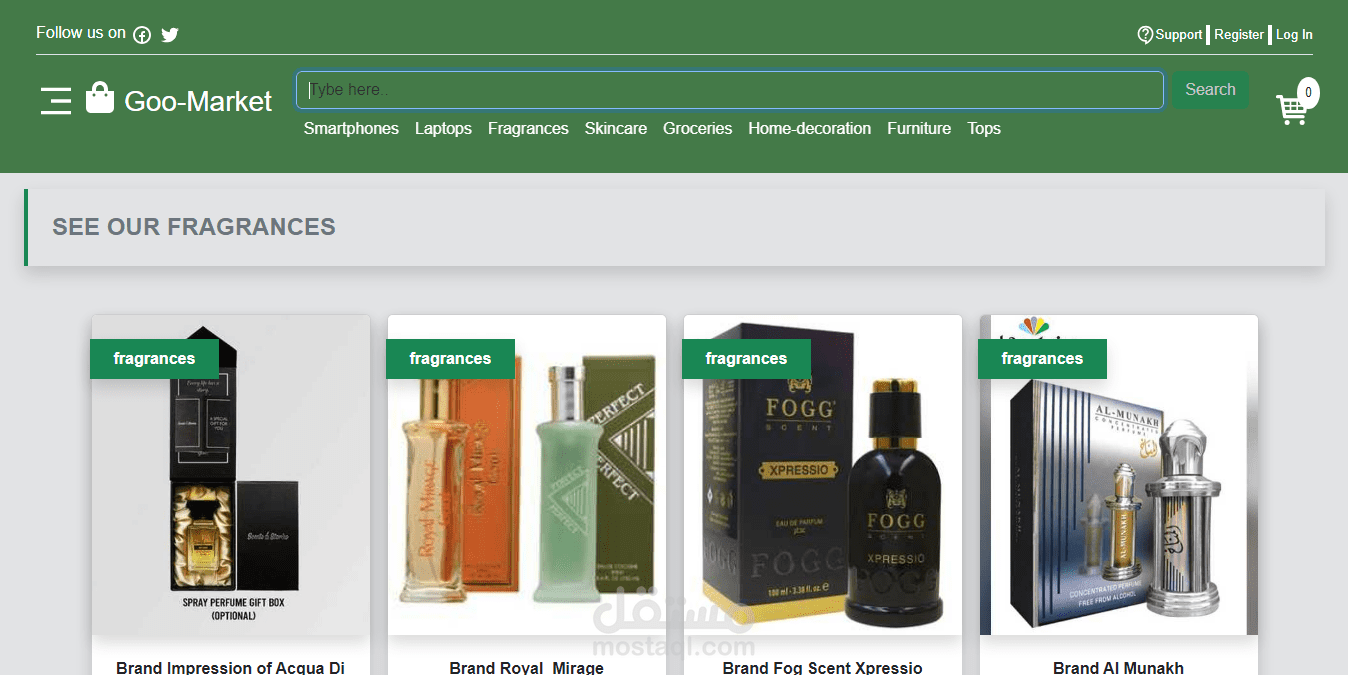The height and width of the screenshot is (675, 1348).
Task: Click 'Brand Fog Scent Xpressio' title
Action: pyautogui.click(x=823, y=667)
